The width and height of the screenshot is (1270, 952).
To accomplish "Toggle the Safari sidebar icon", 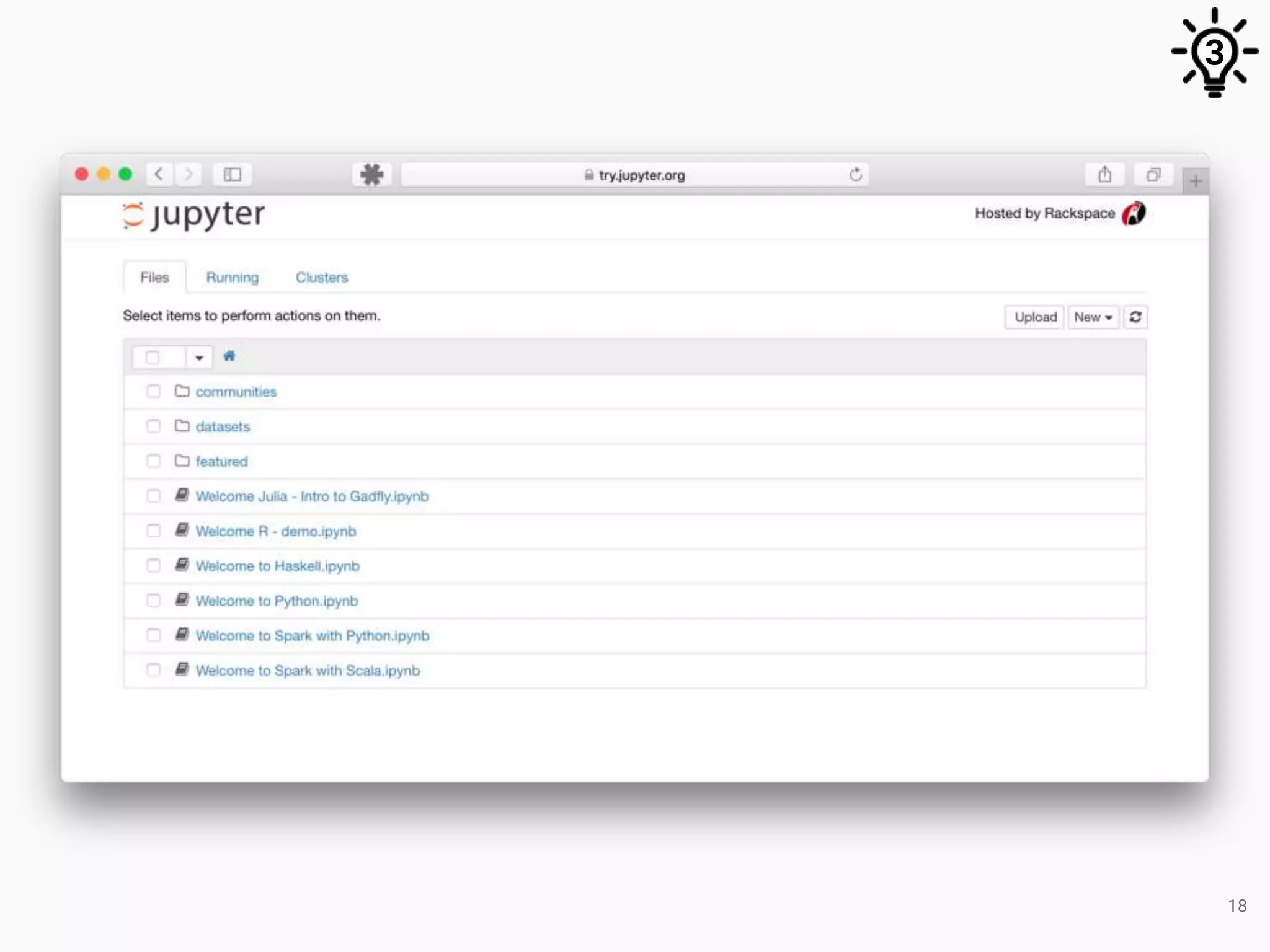I will pyautogui.click(x=232, y=175).
